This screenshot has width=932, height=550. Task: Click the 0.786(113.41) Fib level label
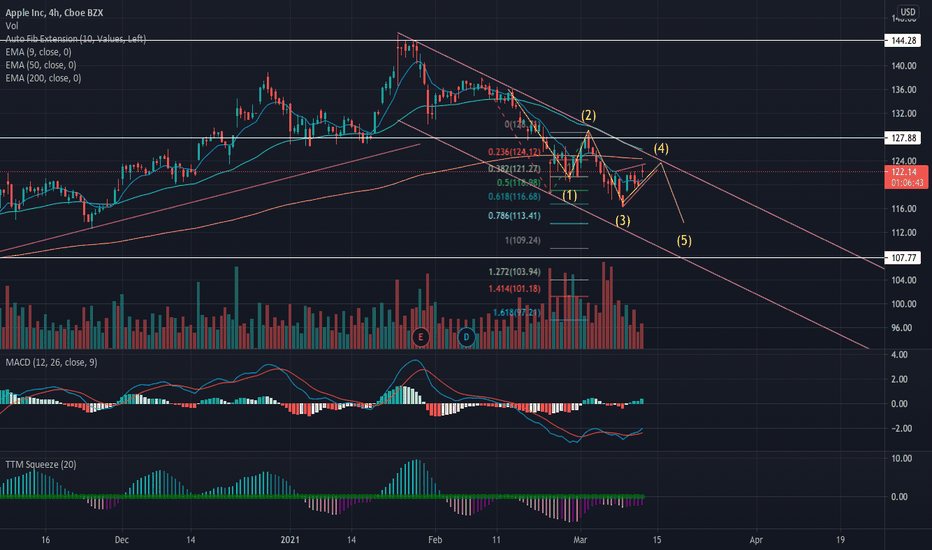click(514, 215)
